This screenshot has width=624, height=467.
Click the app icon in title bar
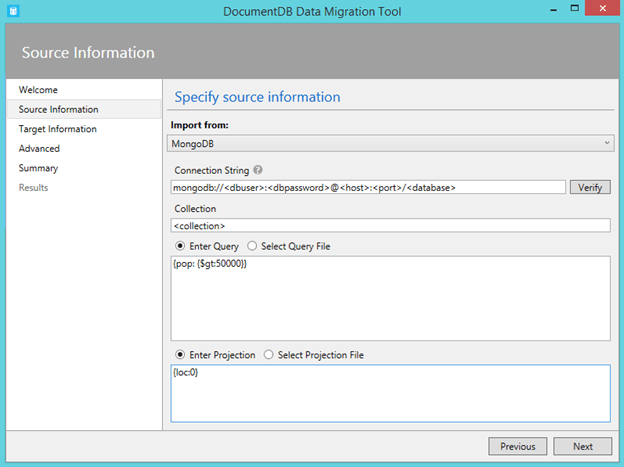point(12,10)
